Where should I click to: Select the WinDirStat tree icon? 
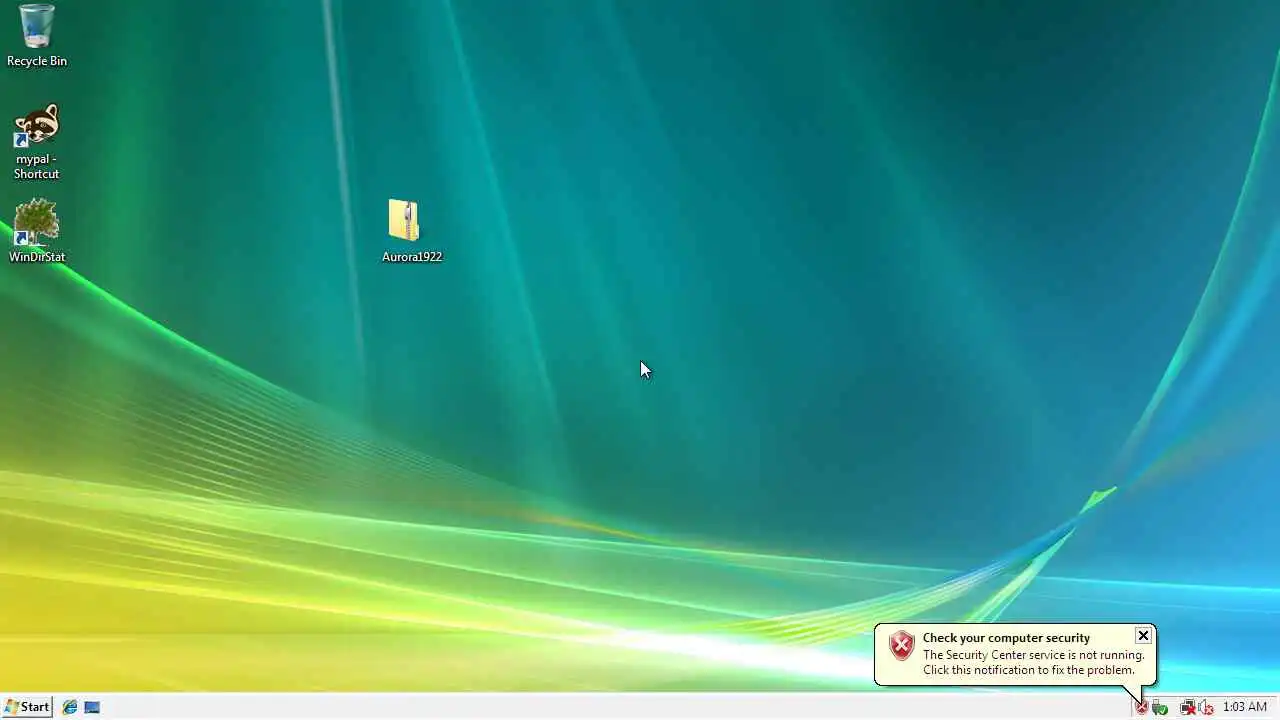click(x=37, y=222)
